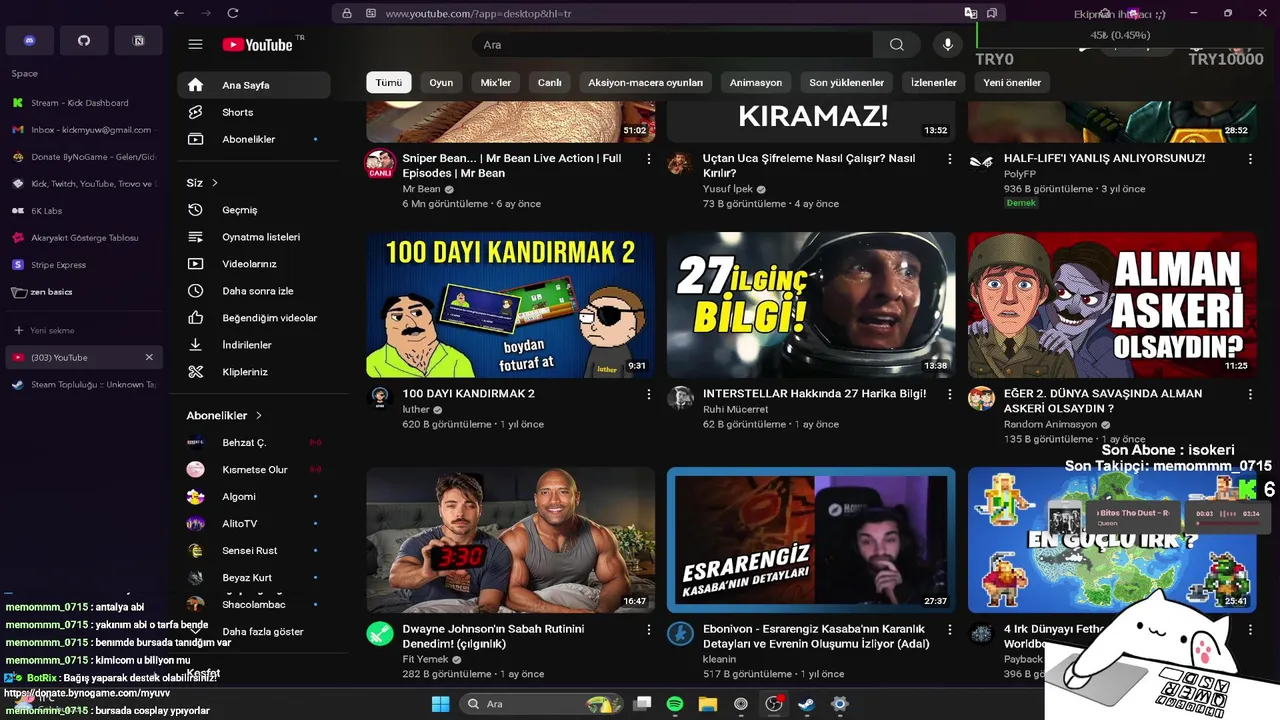This screenshot has height=720, width=1280.
Task: Click the YouTube logo
Action: pos(258,45)
